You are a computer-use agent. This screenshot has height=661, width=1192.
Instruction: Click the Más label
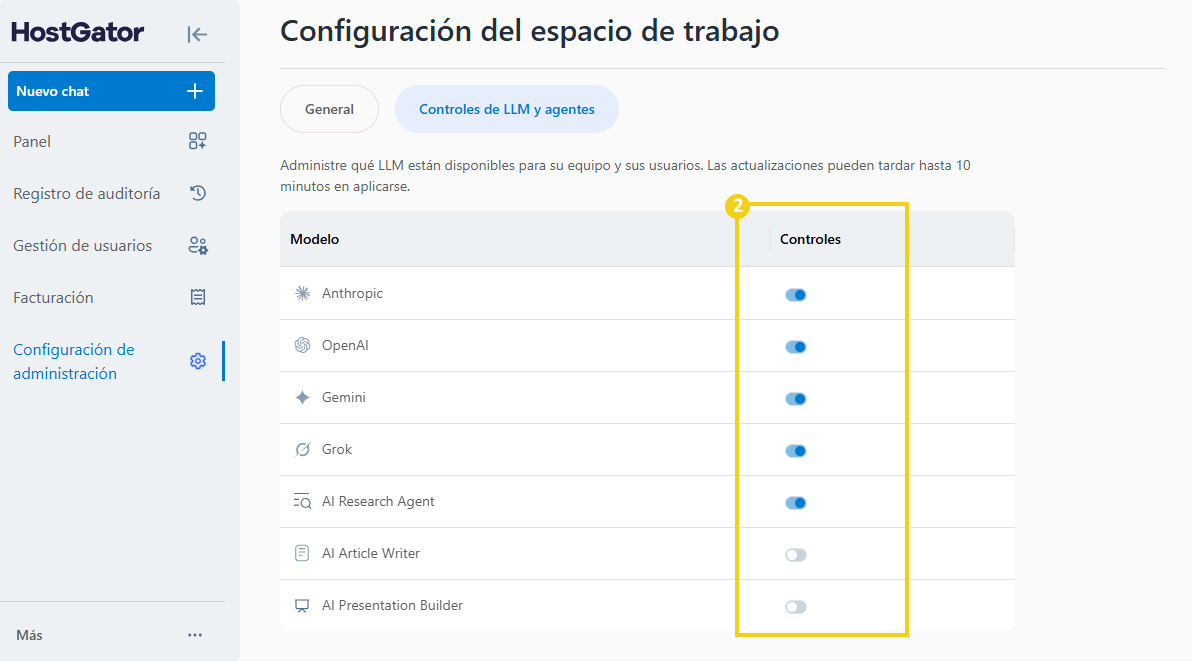(29, 635)
